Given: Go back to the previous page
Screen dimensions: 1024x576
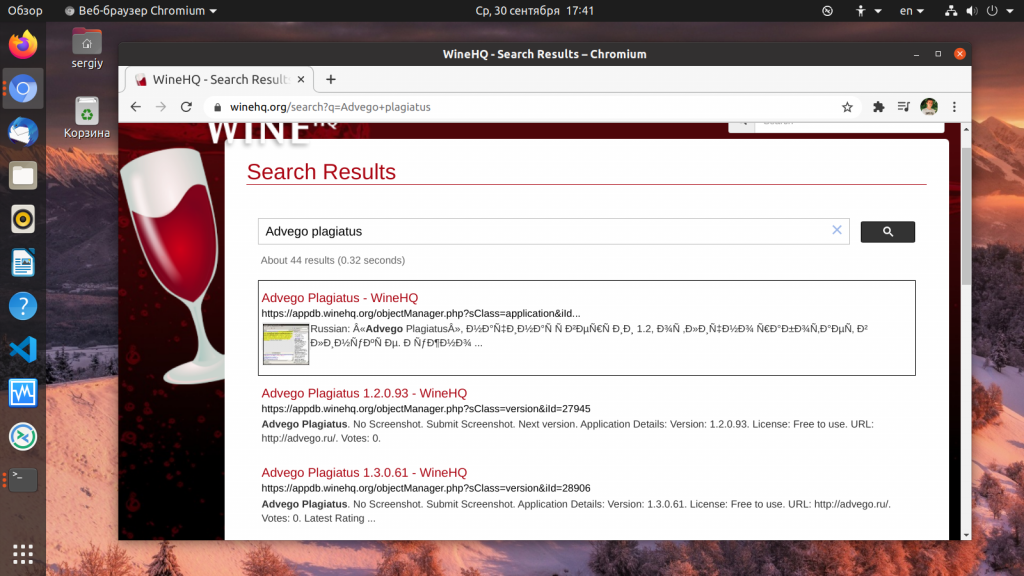Looking at the screenshot, I should (x=136, y=107).
